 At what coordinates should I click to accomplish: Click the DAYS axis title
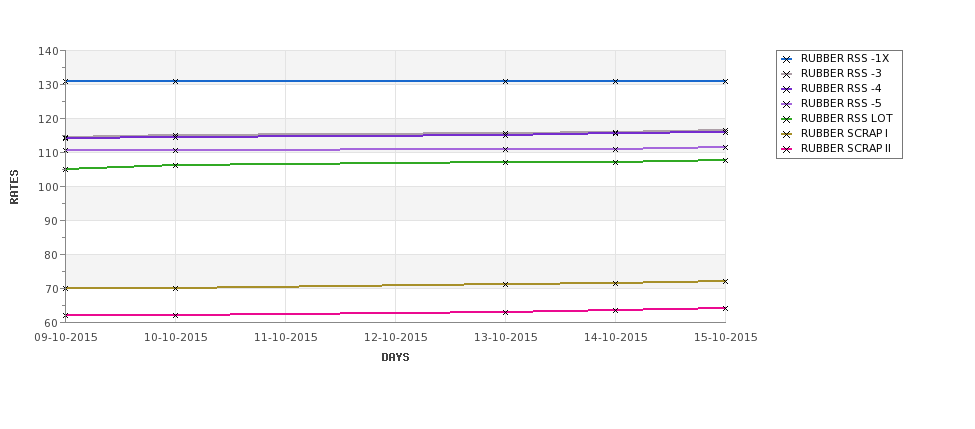[x=395, y=358]
